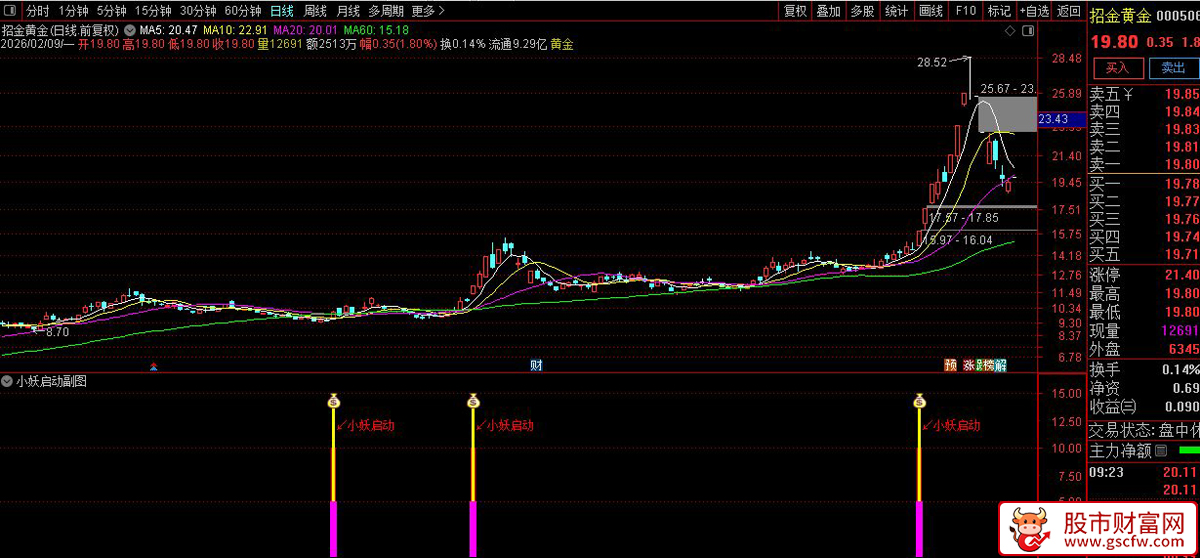Image resolution: width=1200 pixels, height=558 pixels.
Task: Activate the 画线 drawing tool
Action: tap(931, 11)
